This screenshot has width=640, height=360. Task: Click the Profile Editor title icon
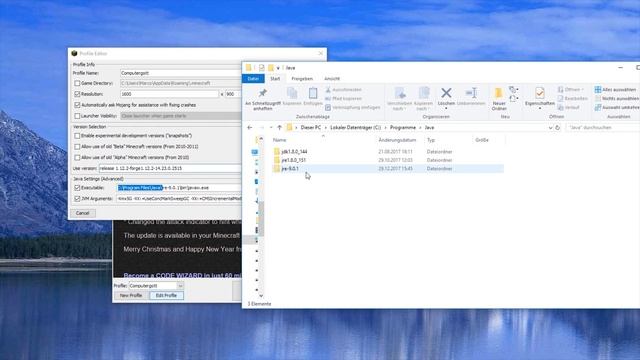click(74, 53)
